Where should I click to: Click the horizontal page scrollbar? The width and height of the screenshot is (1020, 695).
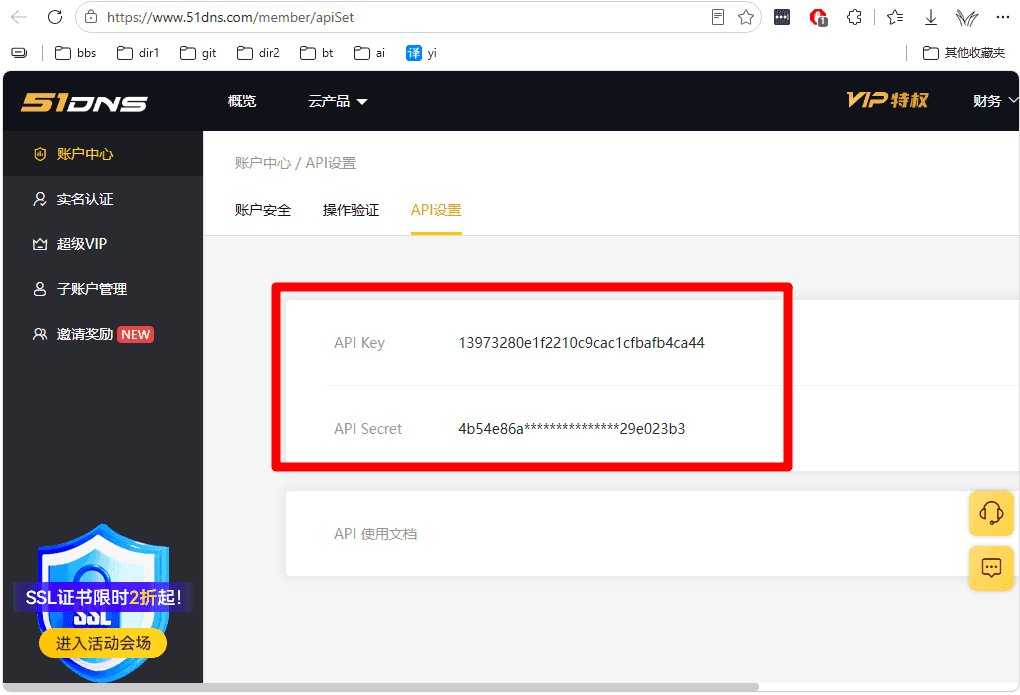tap(381, 687)
